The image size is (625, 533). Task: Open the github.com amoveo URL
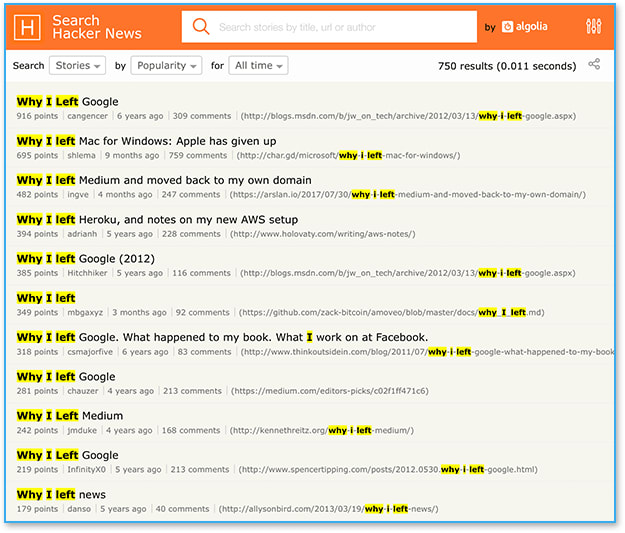pos(391,313)
